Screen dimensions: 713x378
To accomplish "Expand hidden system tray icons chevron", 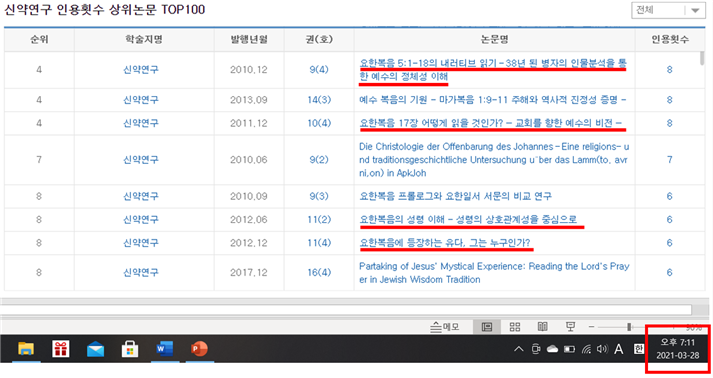I will point(518,349).
